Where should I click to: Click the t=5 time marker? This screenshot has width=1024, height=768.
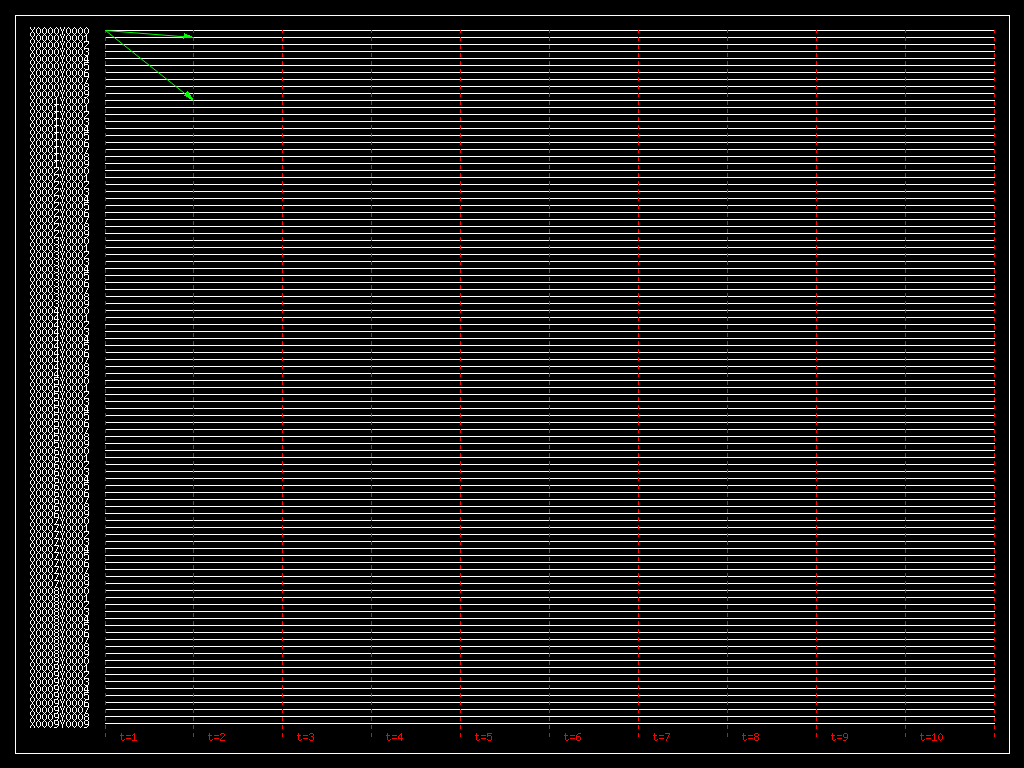click(484, 738)
